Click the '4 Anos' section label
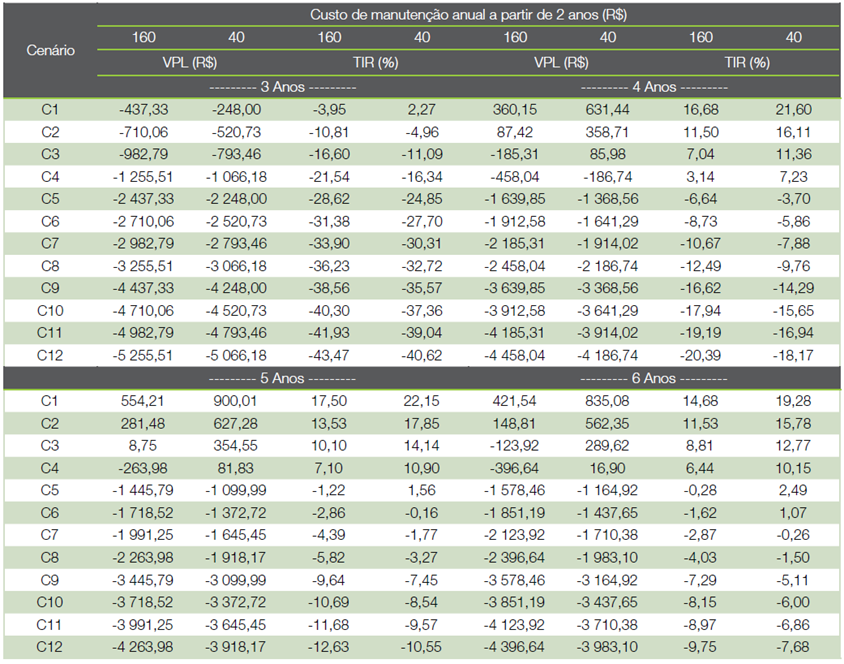 (653, 87)
